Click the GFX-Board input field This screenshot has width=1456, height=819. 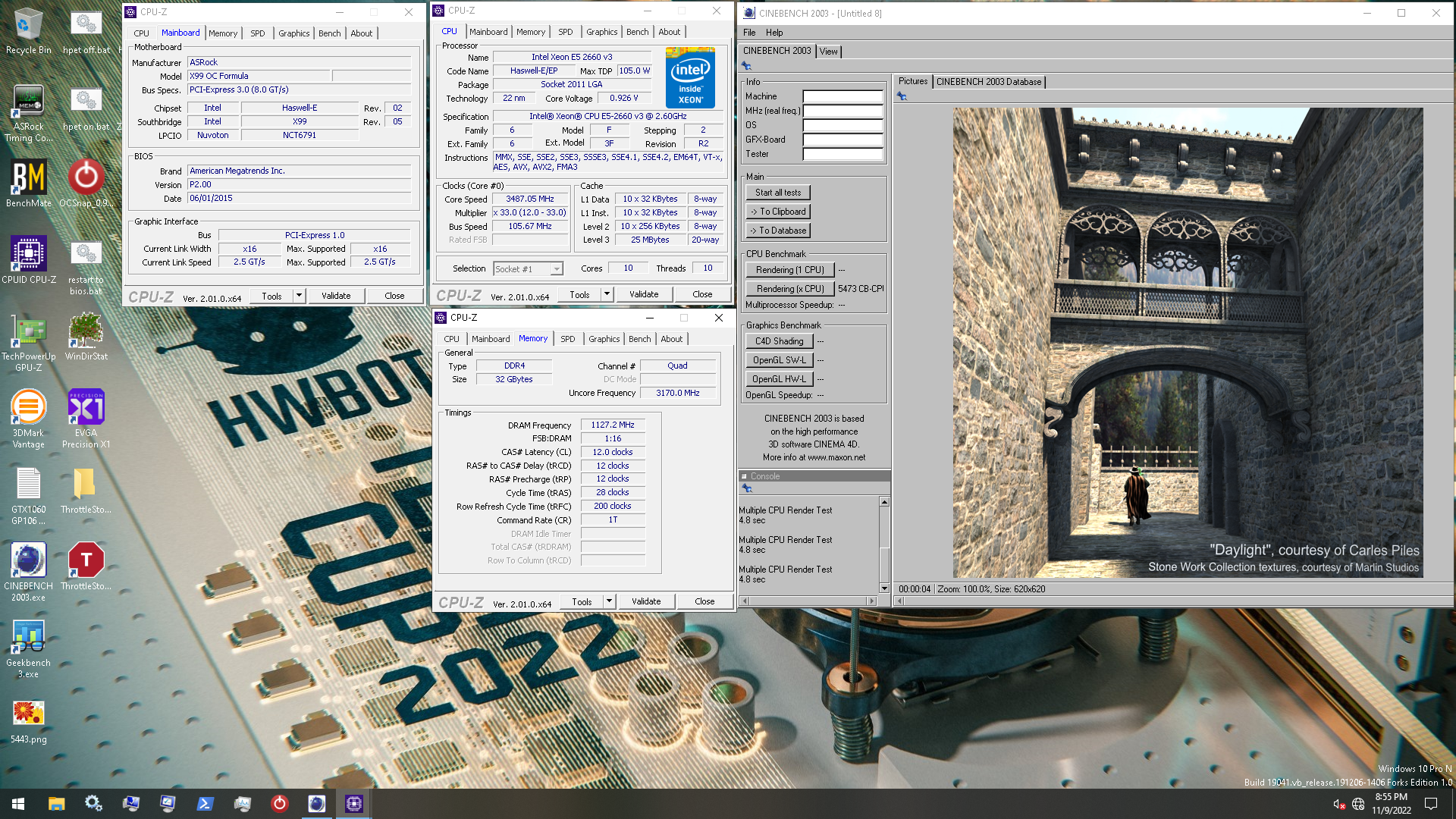tap(843, 140)
